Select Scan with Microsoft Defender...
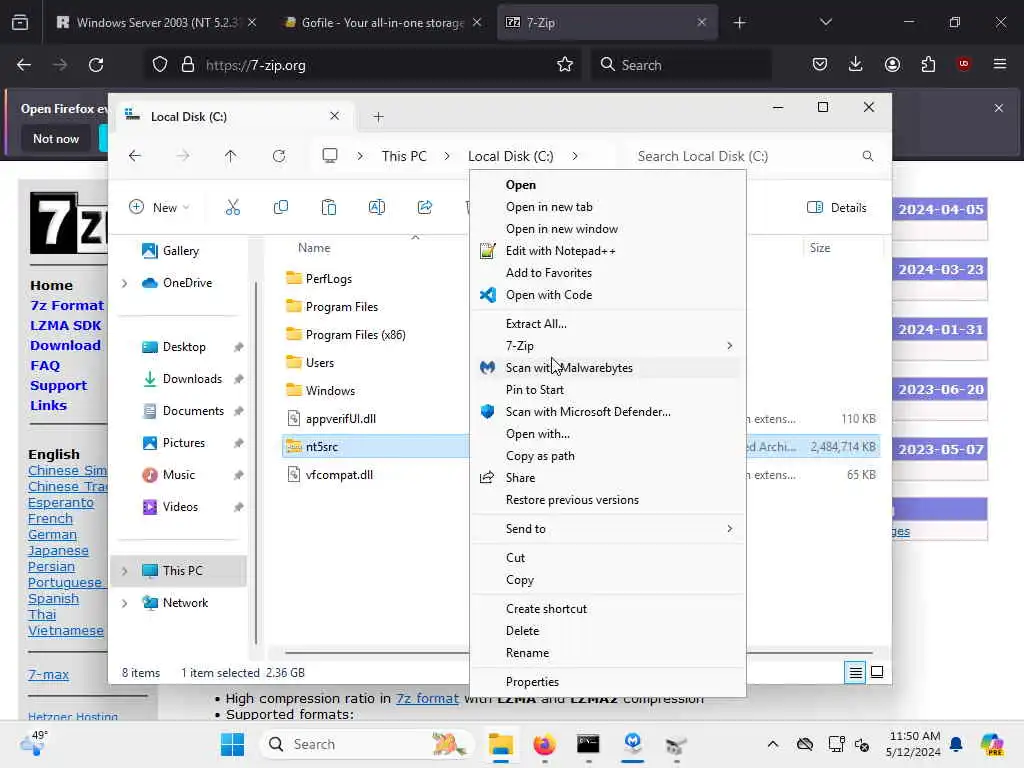Screen dimensions: 1024x768 tap(608, 411)
